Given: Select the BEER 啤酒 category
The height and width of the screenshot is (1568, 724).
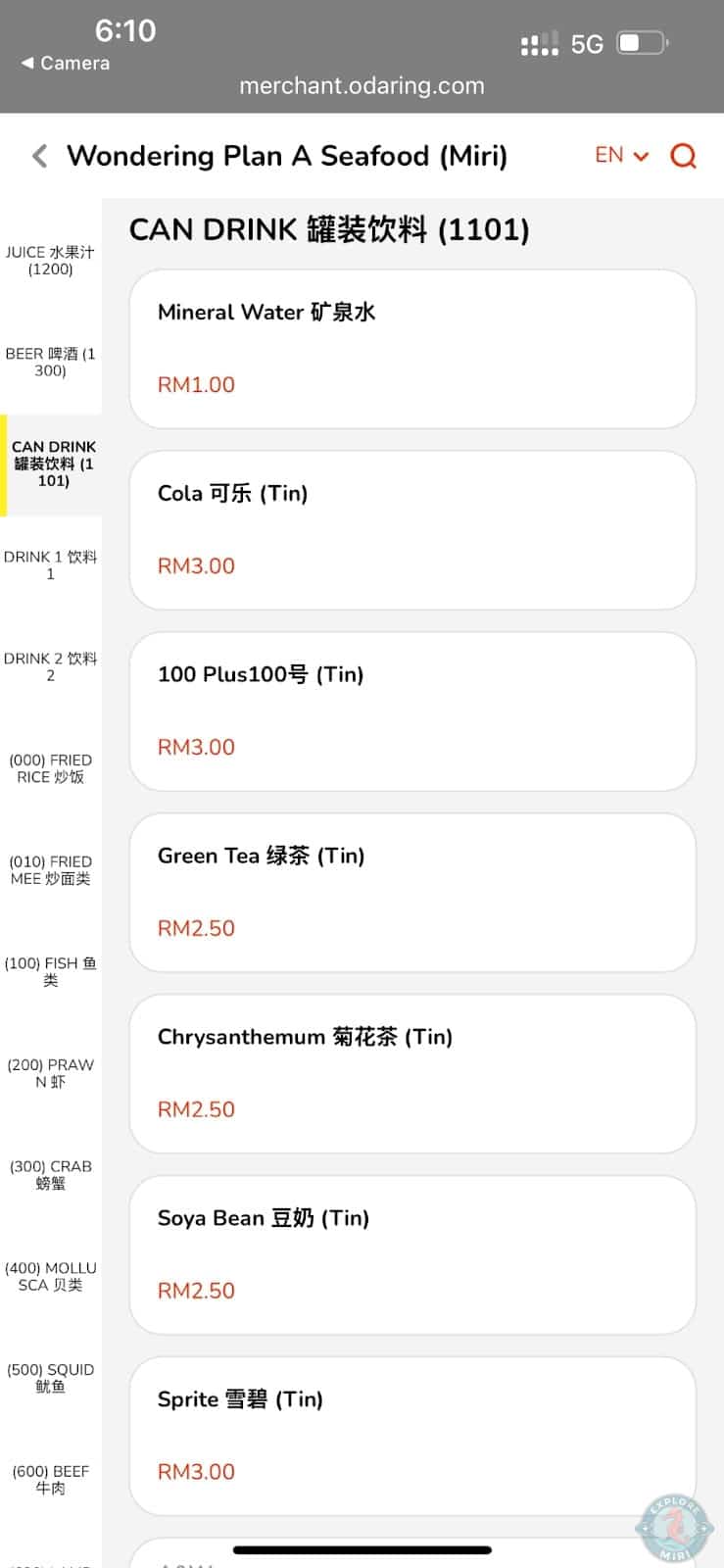Looking at the screenshot, I should coord(50,362).
